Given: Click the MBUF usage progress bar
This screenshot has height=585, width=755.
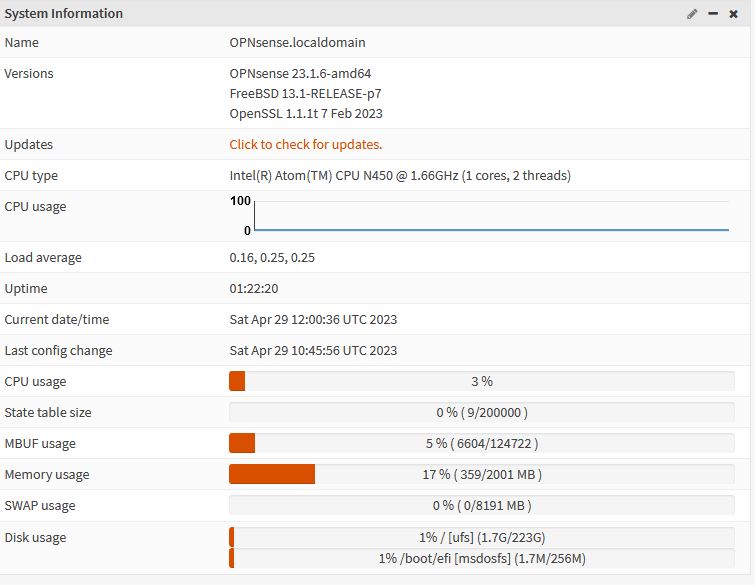Looking at the screenshot, I should tap(482, 443).
